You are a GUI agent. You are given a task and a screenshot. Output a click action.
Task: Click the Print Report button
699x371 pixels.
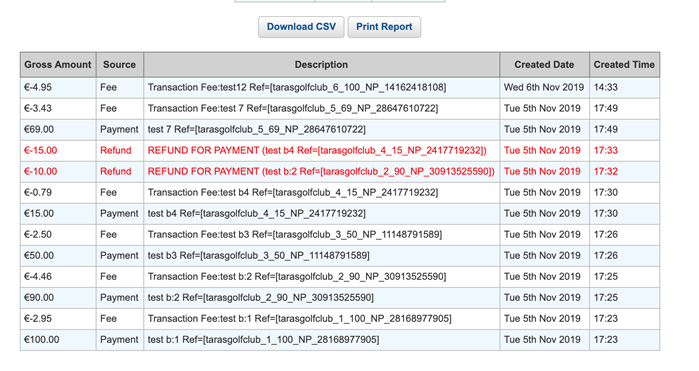click(384, 27)
